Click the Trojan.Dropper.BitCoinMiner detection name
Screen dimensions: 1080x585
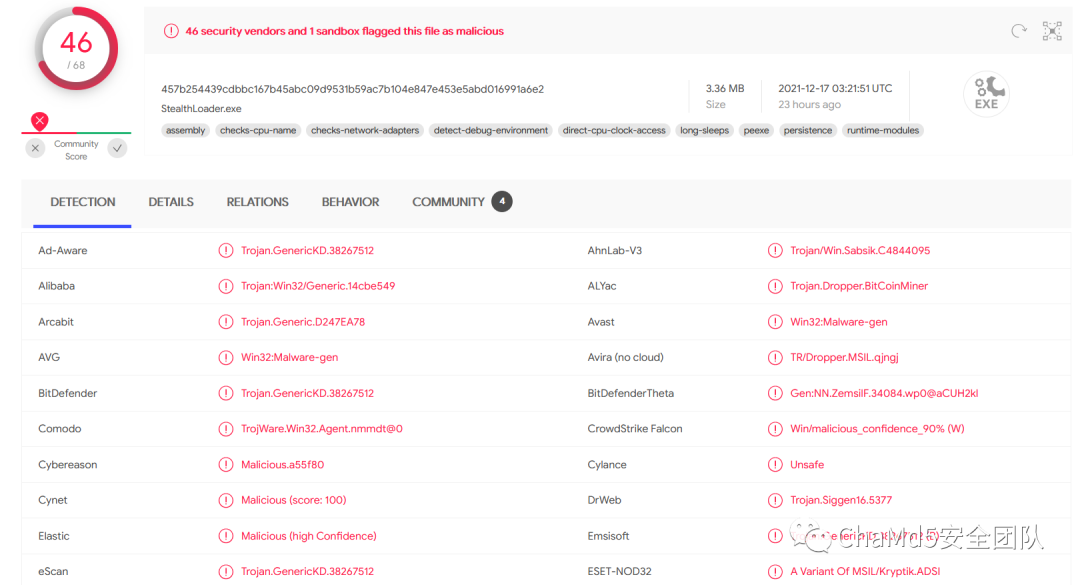pyautogui.click(x=859, y=286)
